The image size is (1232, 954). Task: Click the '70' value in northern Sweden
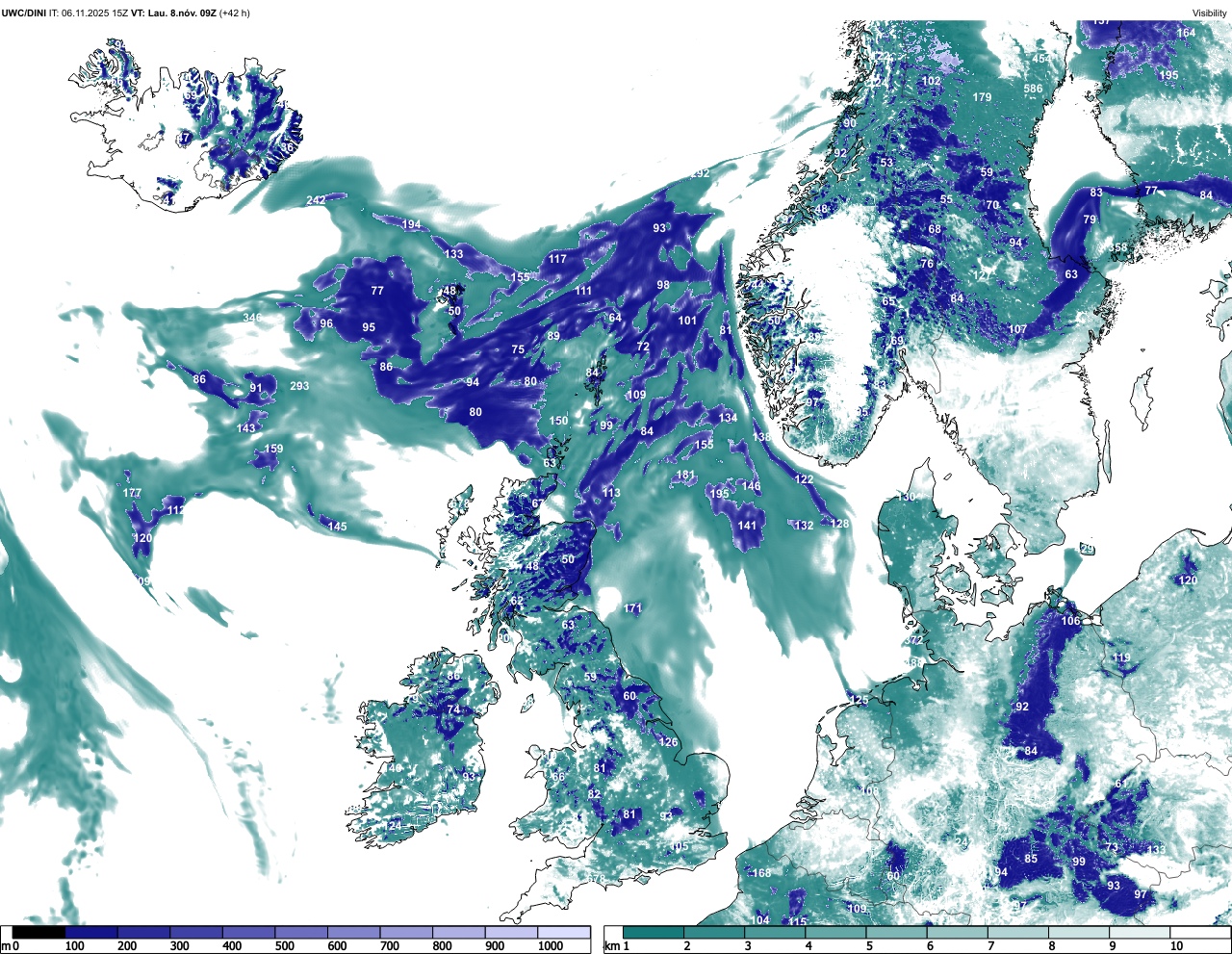[x=992, y=205]
